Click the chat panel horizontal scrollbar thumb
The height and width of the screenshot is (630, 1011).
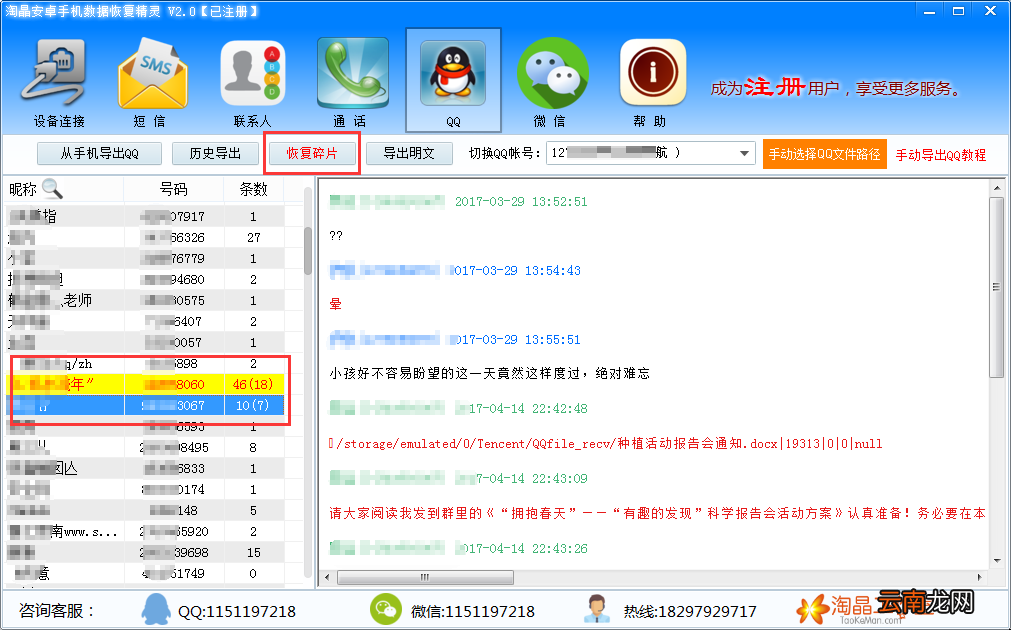click(x=425, y=577)
